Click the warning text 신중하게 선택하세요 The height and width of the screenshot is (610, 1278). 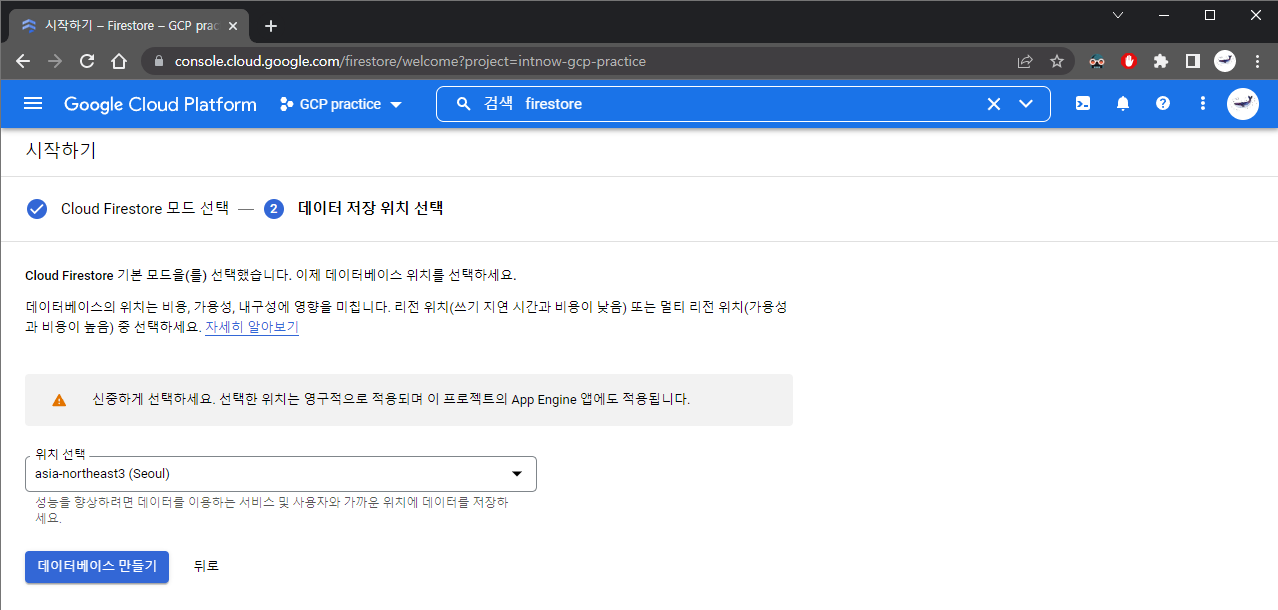coord(391,399)
